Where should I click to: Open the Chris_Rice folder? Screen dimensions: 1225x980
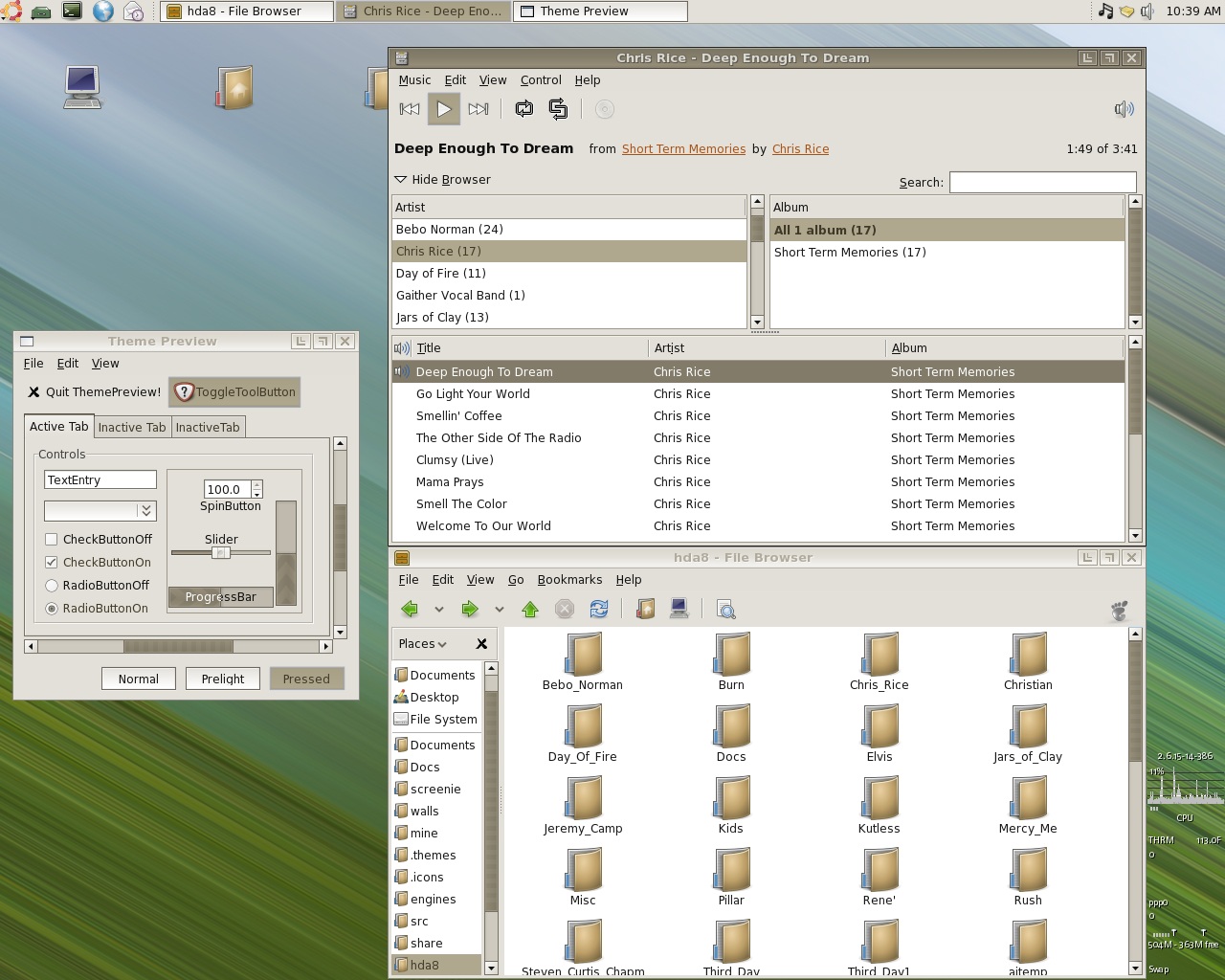pos(880,661)
